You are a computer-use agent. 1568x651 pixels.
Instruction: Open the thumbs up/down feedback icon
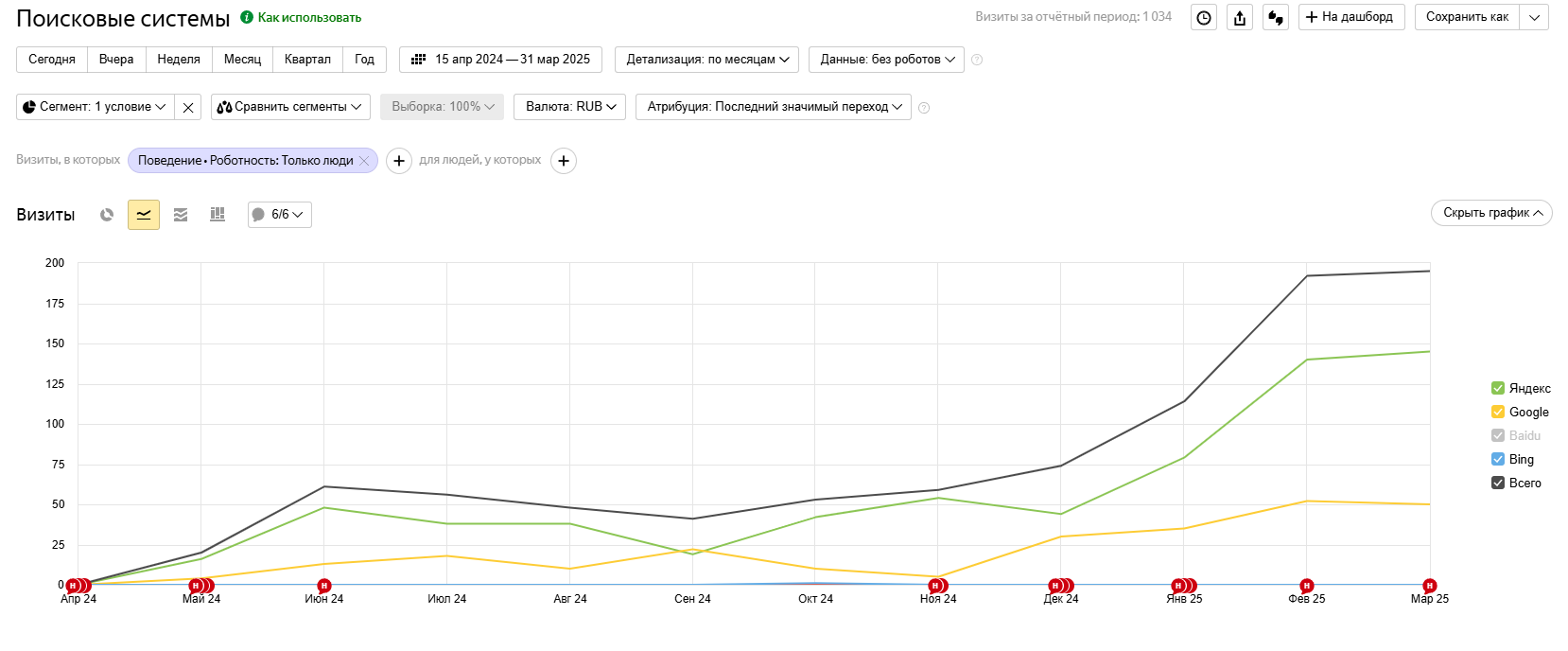tap(1276, 17)
